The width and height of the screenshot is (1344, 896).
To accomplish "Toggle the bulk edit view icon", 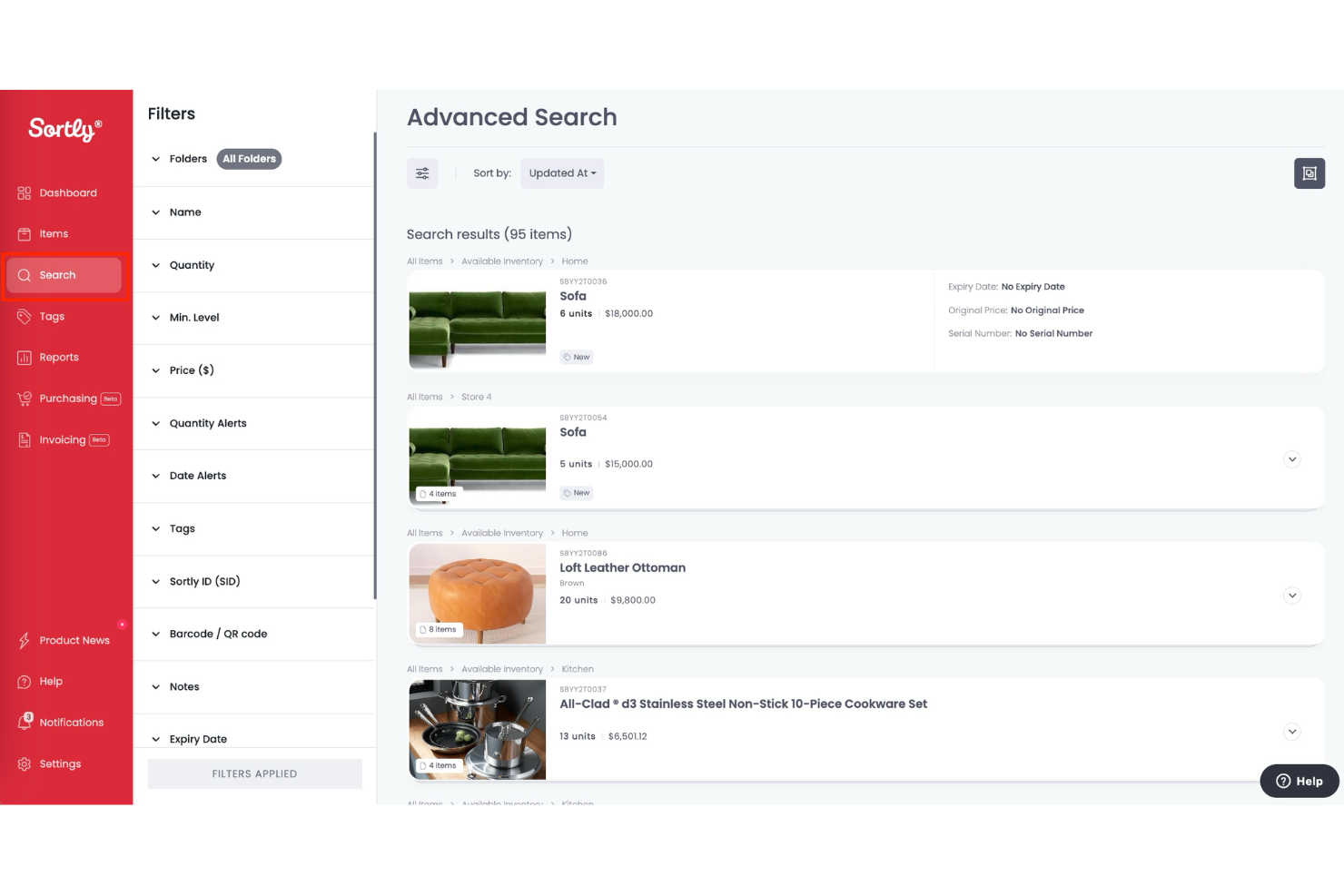I will click(1309, 172).
